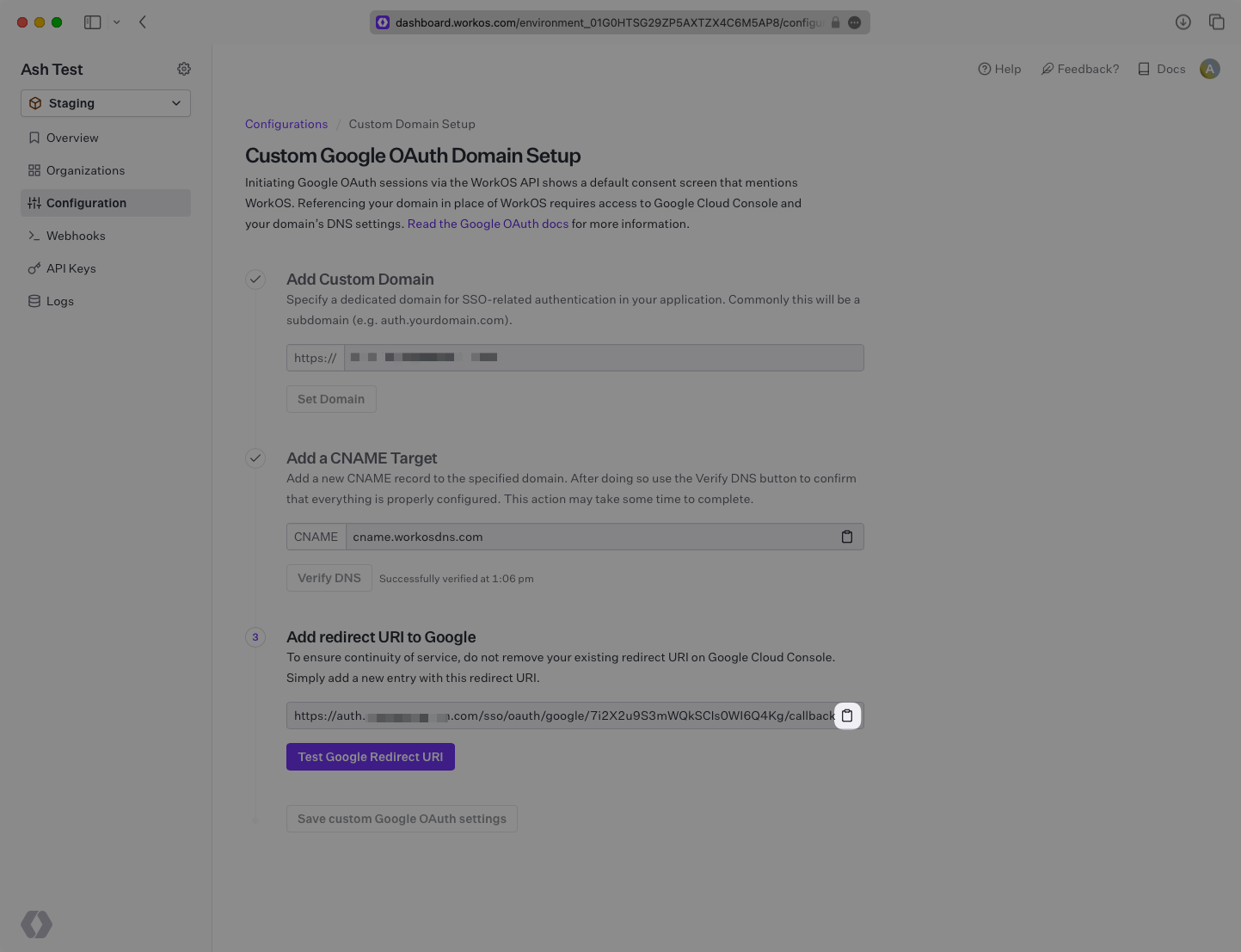1241x952 pixels.
Task: Expand the Staging environment dropdown
Action: point(106,103)
